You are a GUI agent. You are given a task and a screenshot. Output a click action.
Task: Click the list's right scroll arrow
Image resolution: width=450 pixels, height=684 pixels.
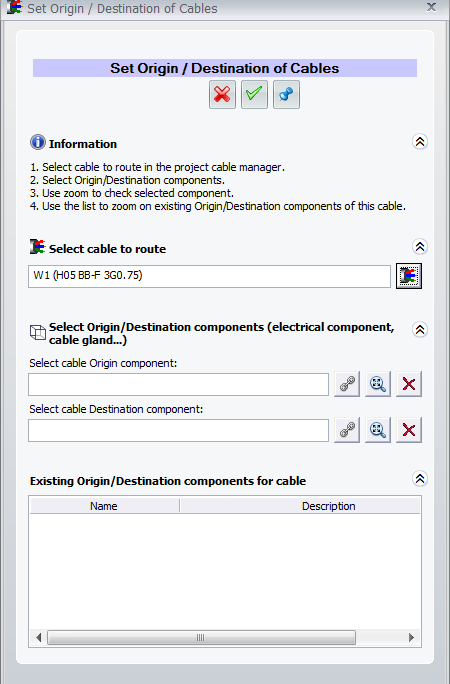[x=411, y=637]
